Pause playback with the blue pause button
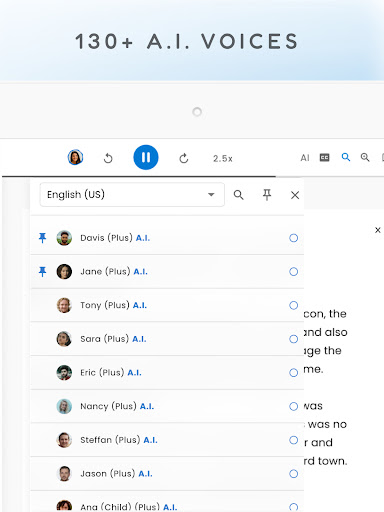 click(146, 157)
